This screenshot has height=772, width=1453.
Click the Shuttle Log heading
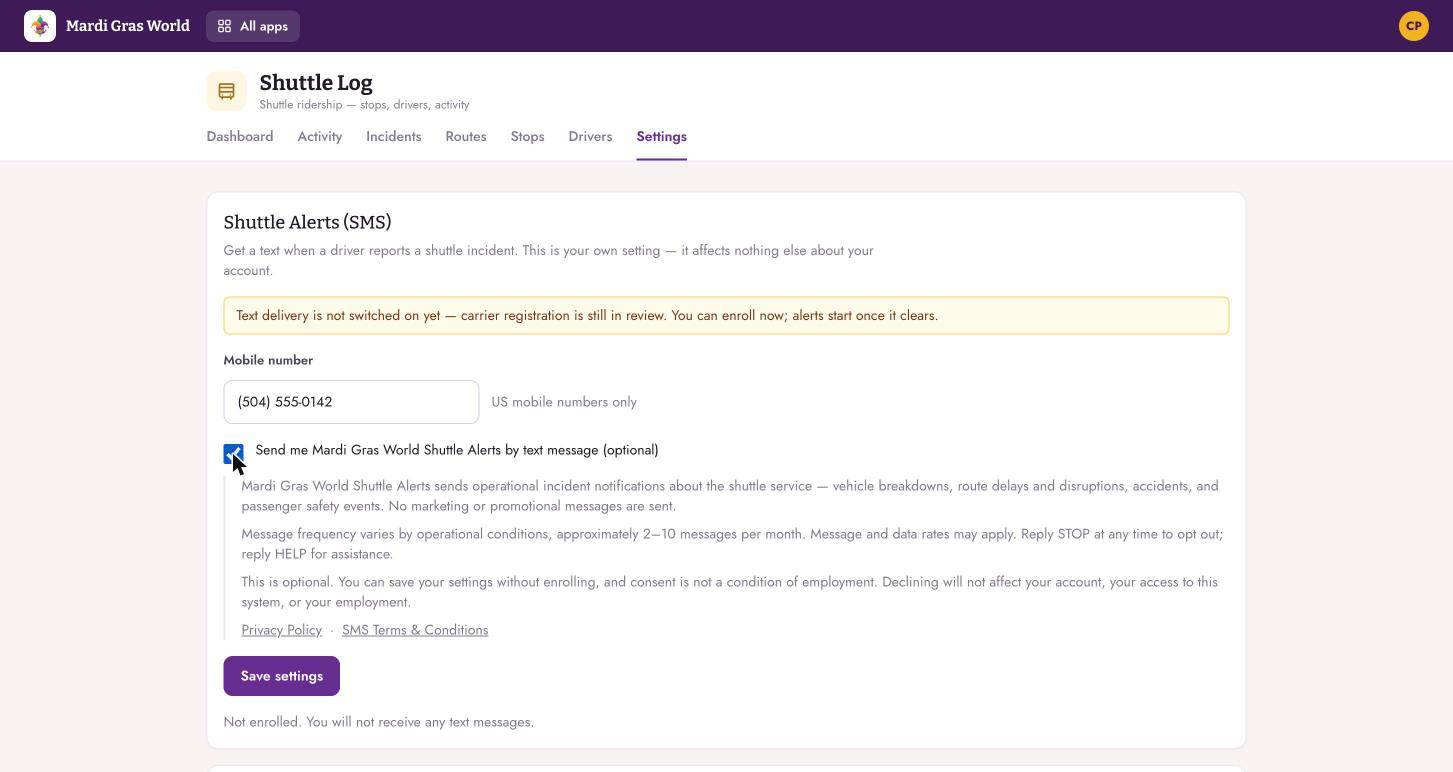[x=316, y=83]
